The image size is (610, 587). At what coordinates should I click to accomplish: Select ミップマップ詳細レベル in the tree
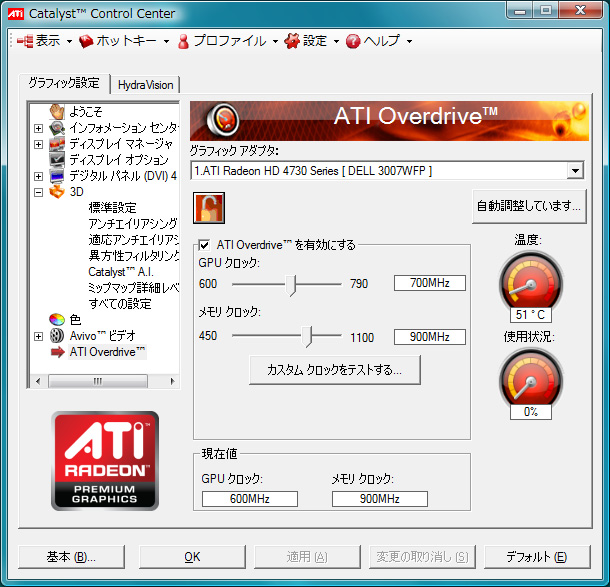(133, 287)
